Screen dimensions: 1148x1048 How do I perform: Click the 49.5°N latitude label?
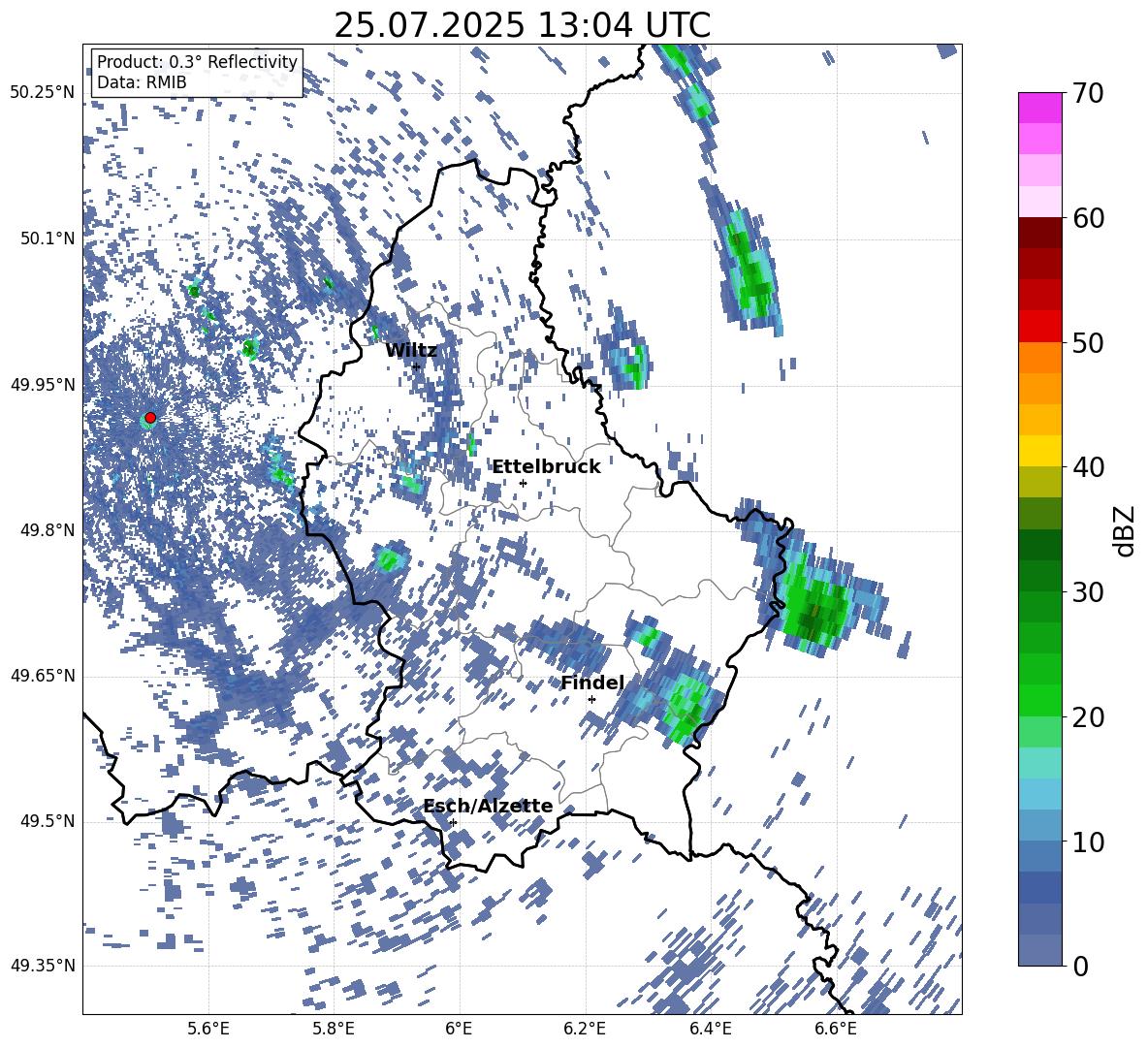click(48, 821)
